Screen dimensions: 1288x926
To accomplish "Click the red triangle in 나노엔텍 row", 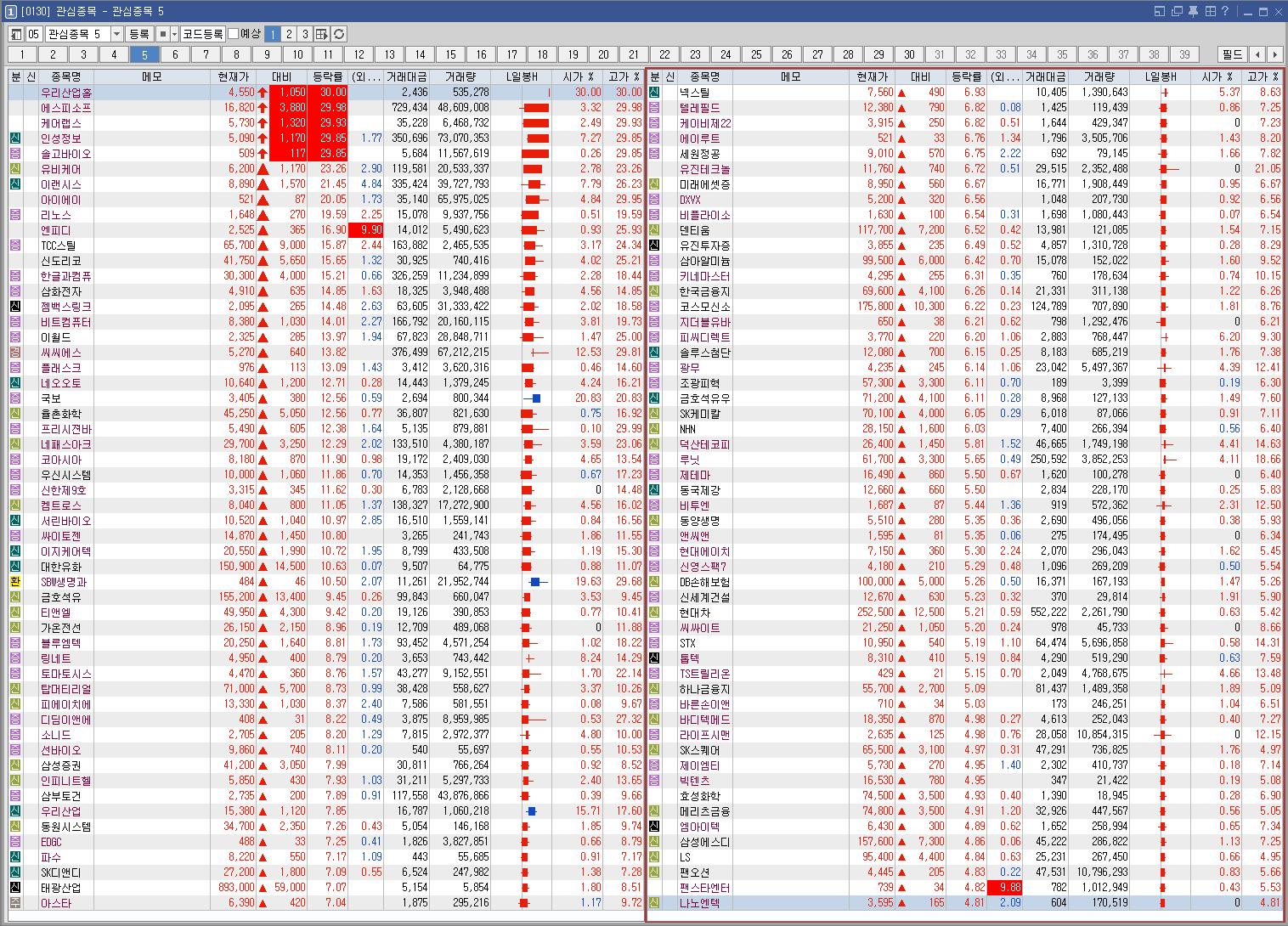I will (901, 903).
